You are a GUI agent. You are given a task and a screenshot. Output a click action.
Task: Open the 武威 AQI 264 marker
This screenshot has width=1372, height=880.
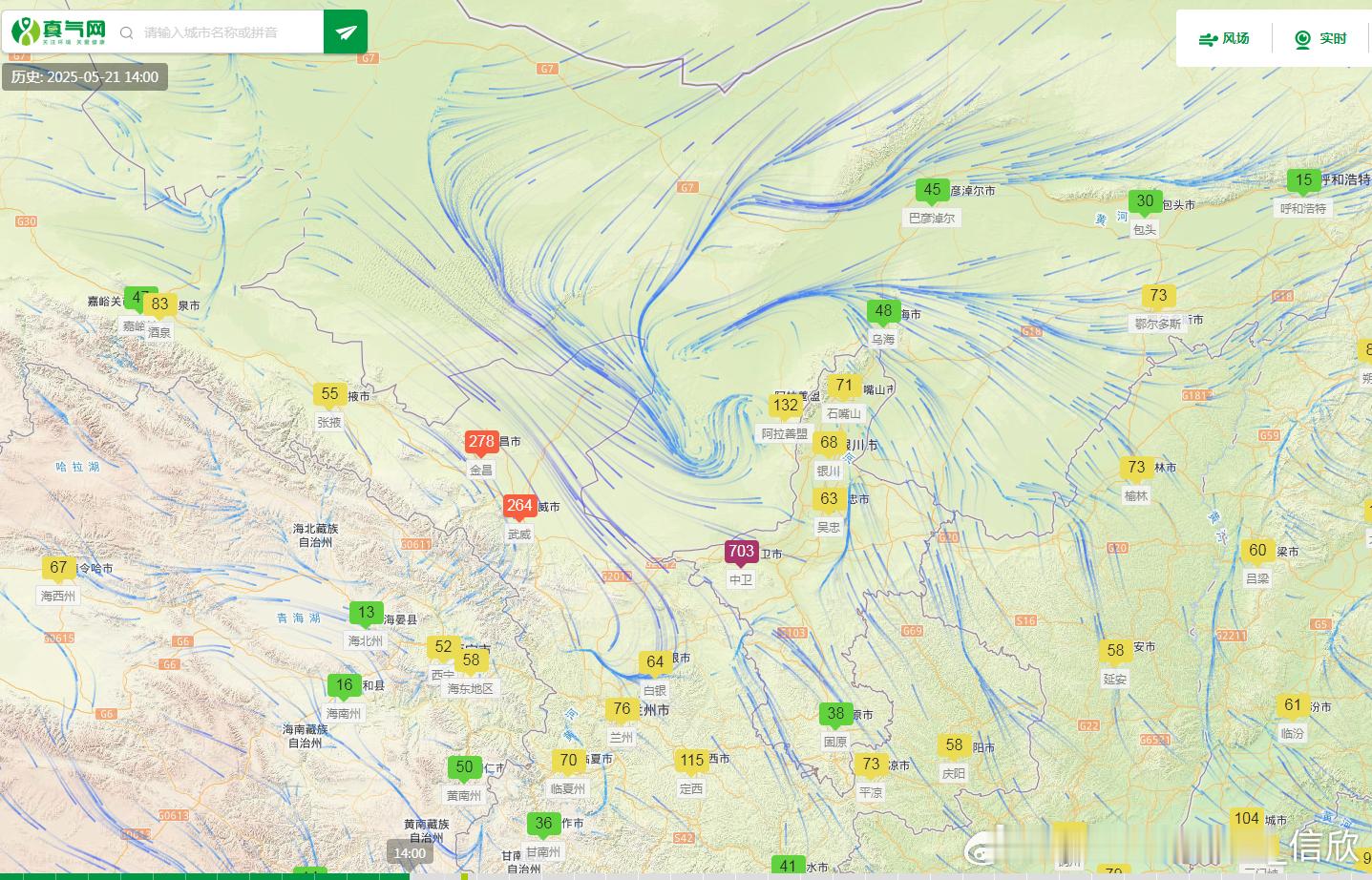click(x=519, y=506)
